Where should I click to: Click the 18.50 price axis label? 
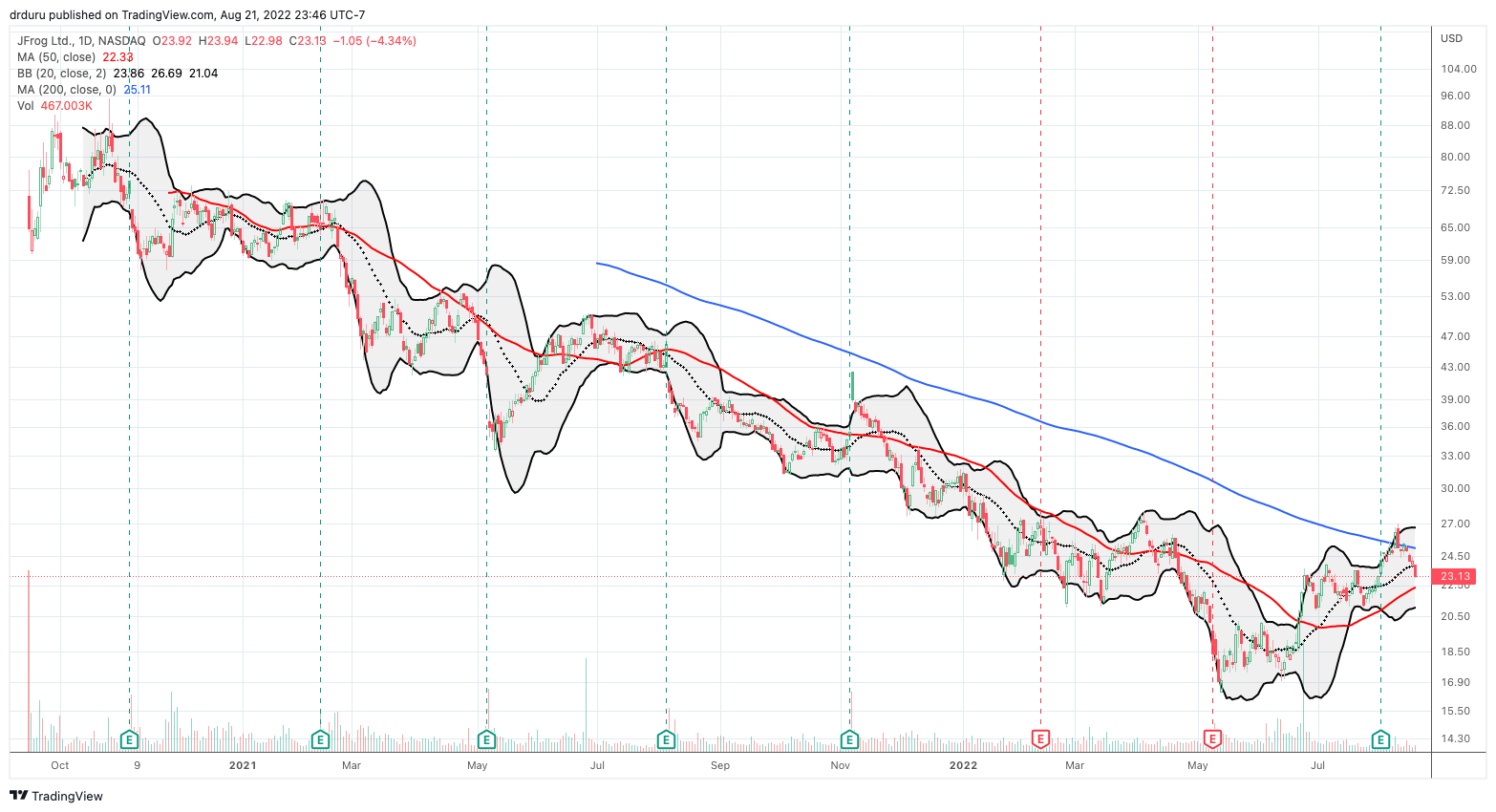1455,652
